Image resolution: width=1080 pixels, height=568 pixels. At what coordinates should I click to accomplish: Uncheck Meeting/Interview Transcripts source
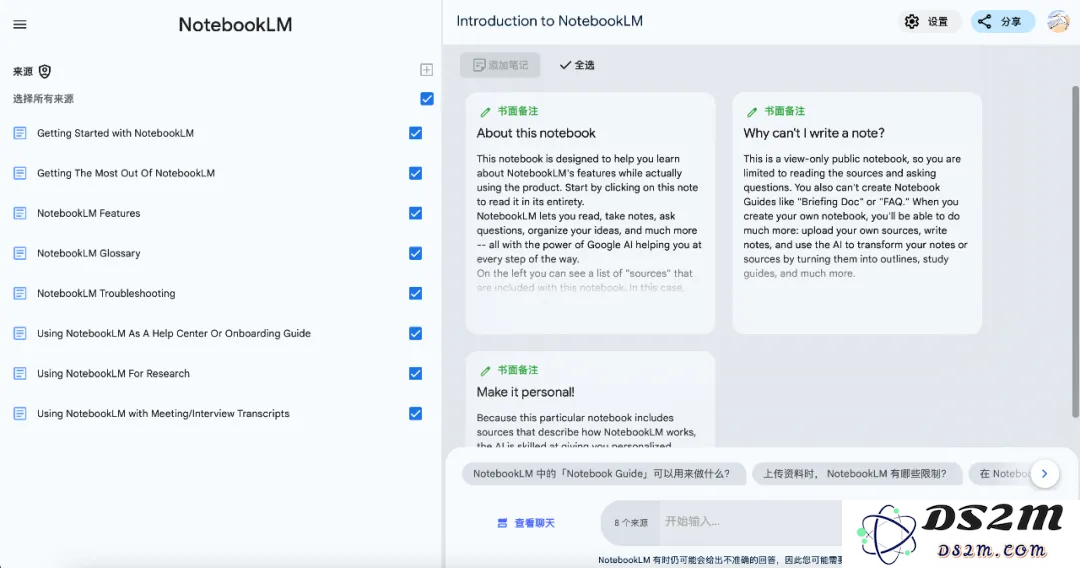coord(415,413)
